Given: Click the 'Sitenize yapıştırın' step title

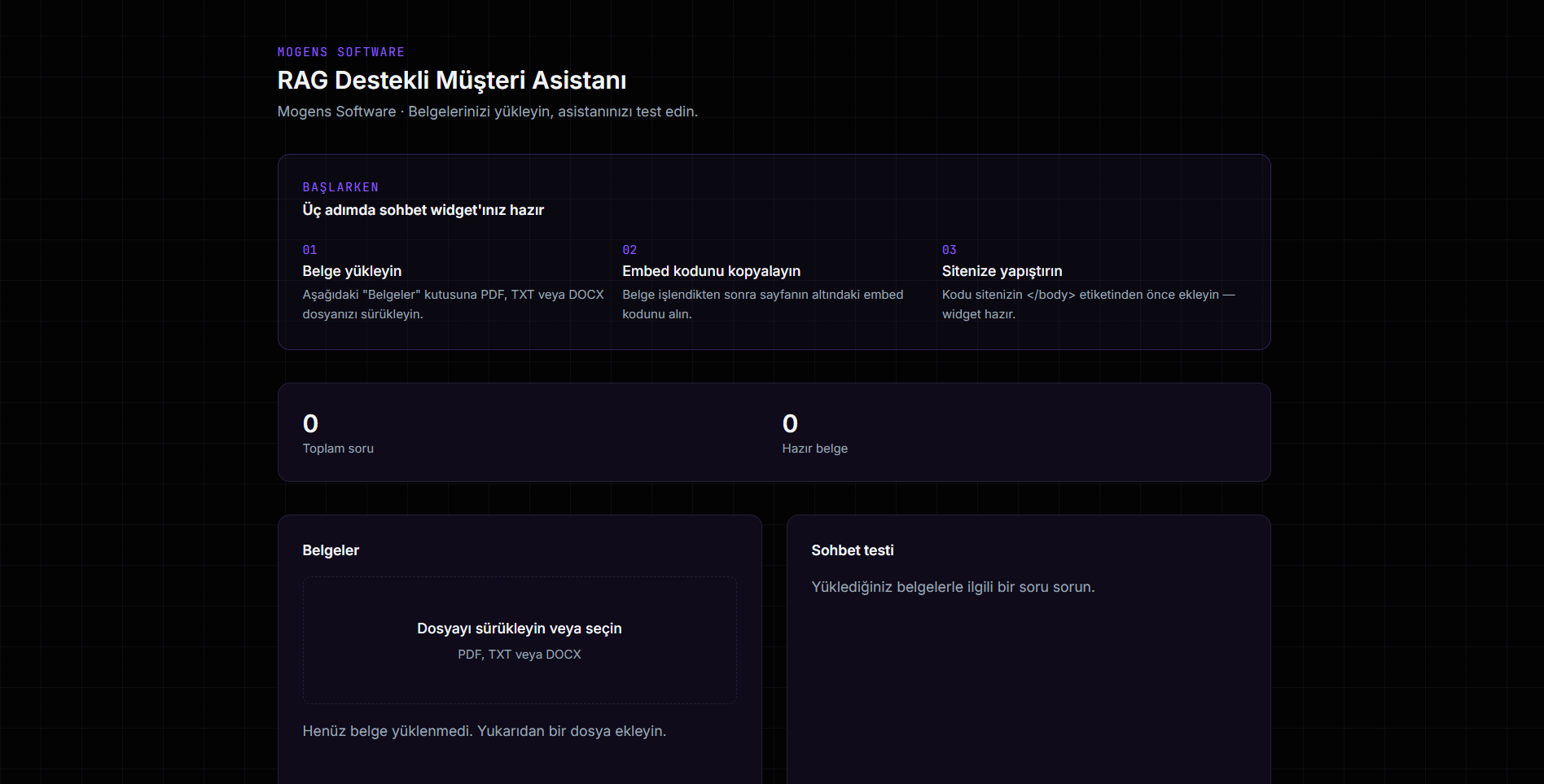Looking at the screenshot, I should [x=1002, y=271].
